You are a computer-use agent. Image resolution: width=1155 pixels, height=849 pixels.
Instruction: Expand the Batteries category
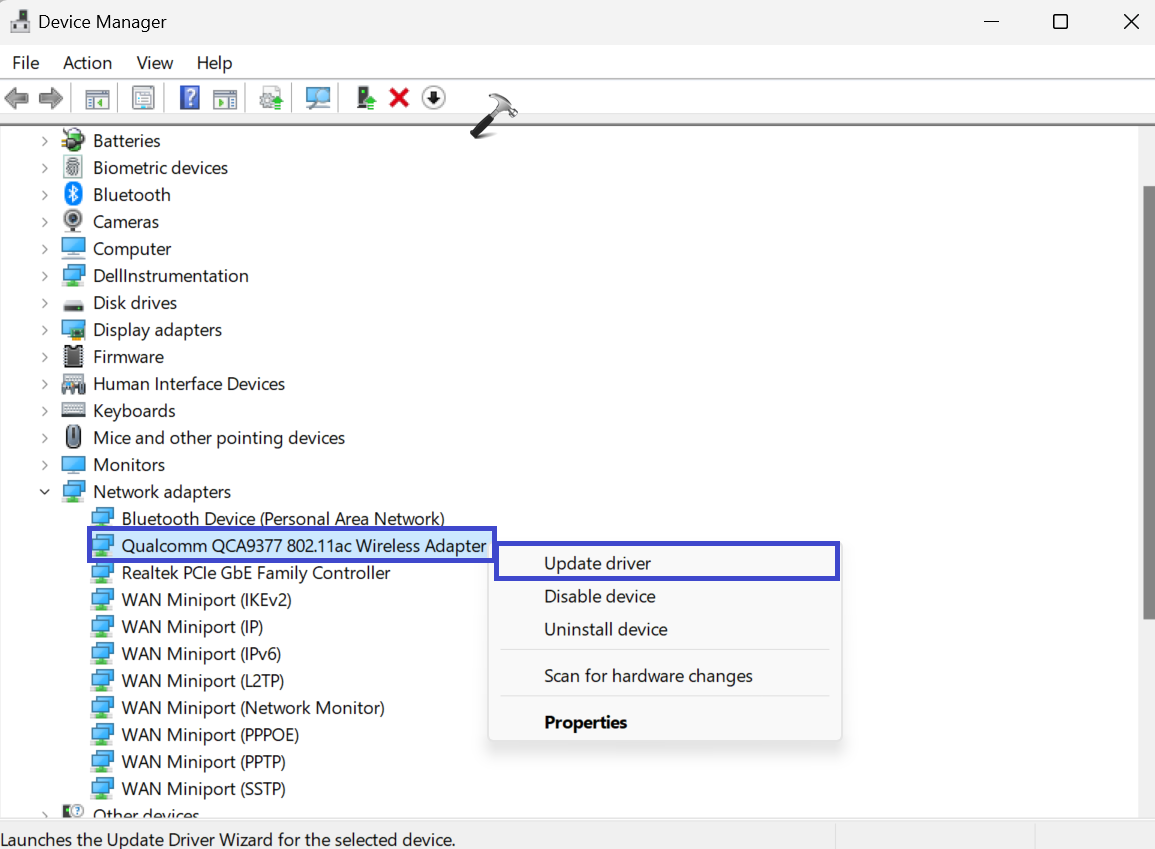click(45, 141)
